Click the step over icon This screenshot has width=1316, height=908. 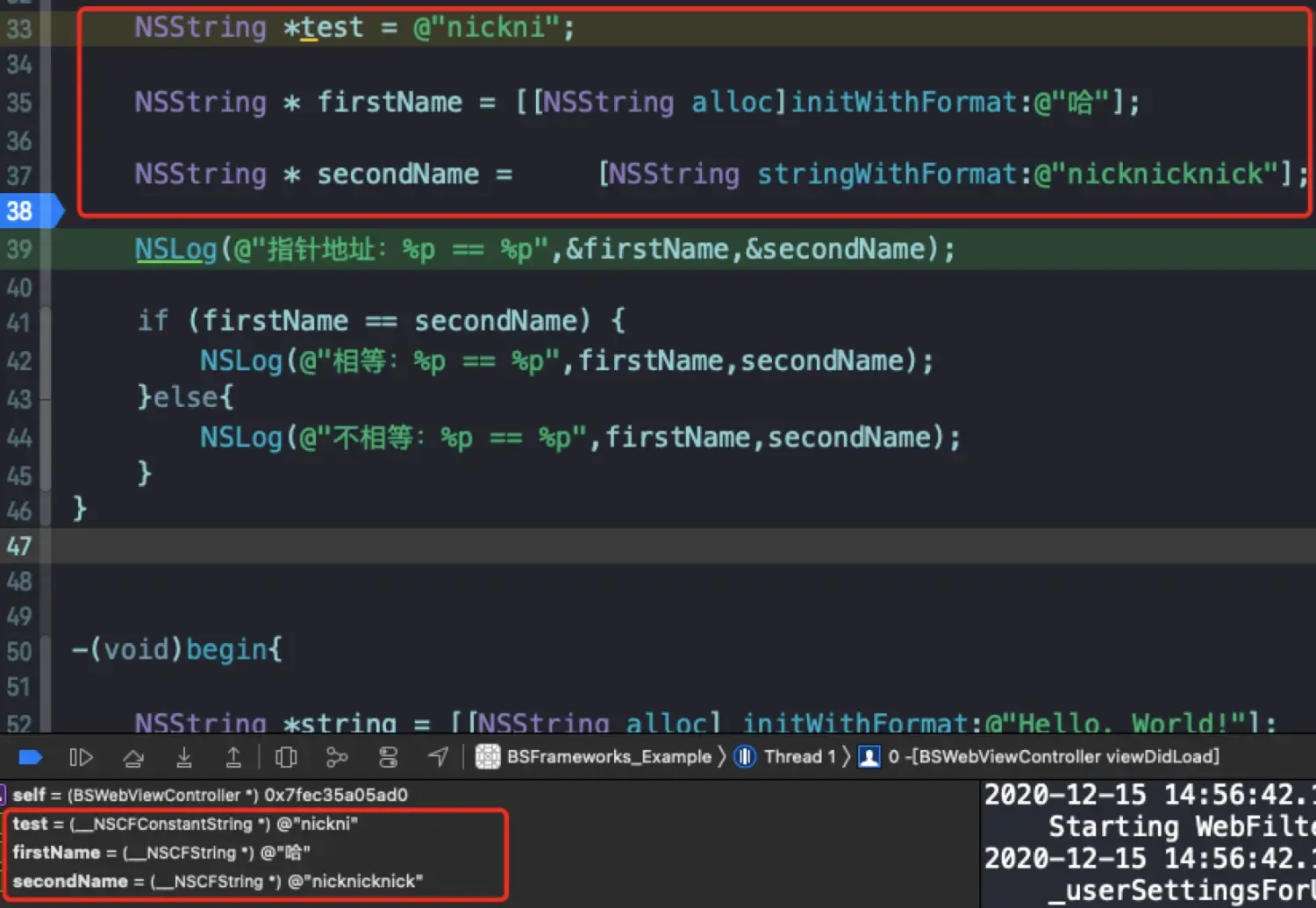[133, 756]
